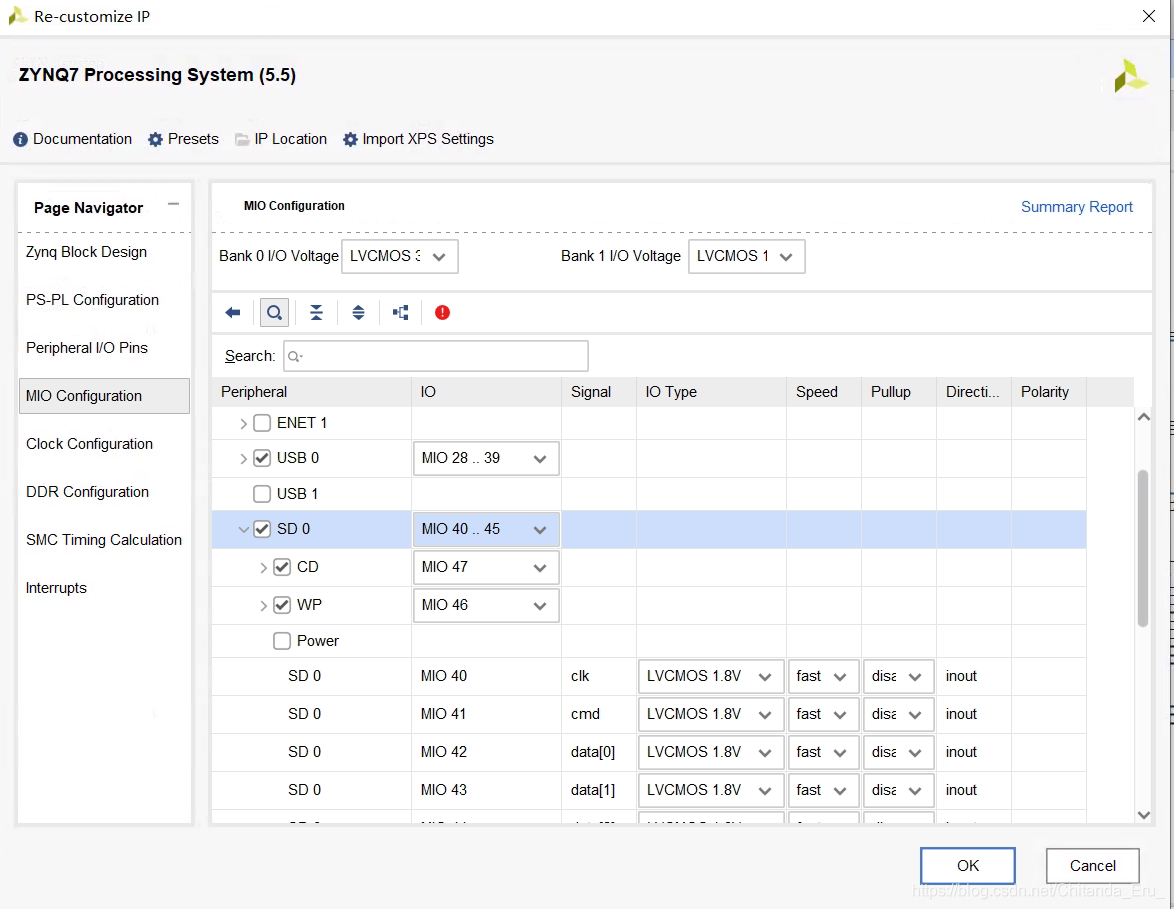Minimize the Page Navigator panel
The image size is (1174, 909).
[174, 204]
